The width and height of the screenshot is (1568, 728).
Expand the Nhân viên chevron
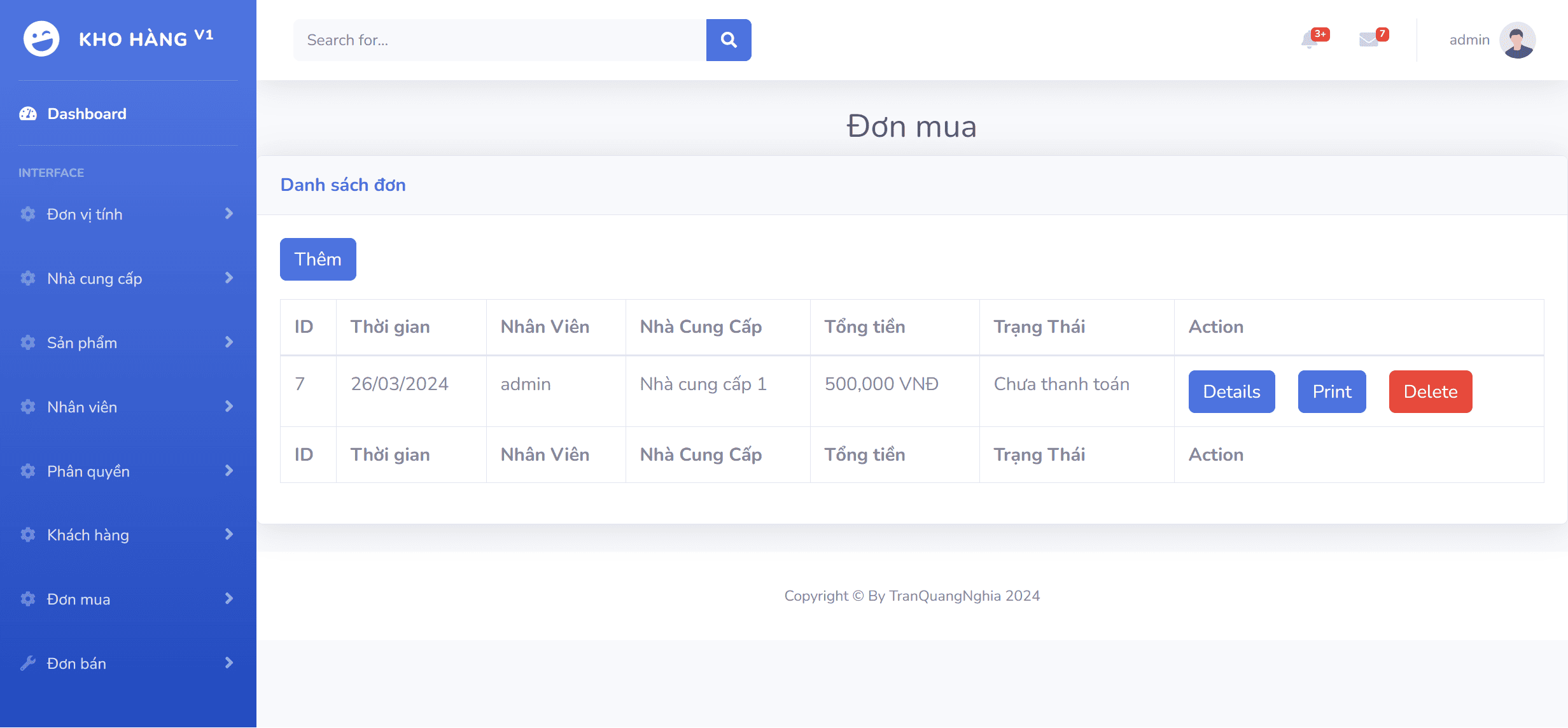pyautogui.click(x=229, y=407)
